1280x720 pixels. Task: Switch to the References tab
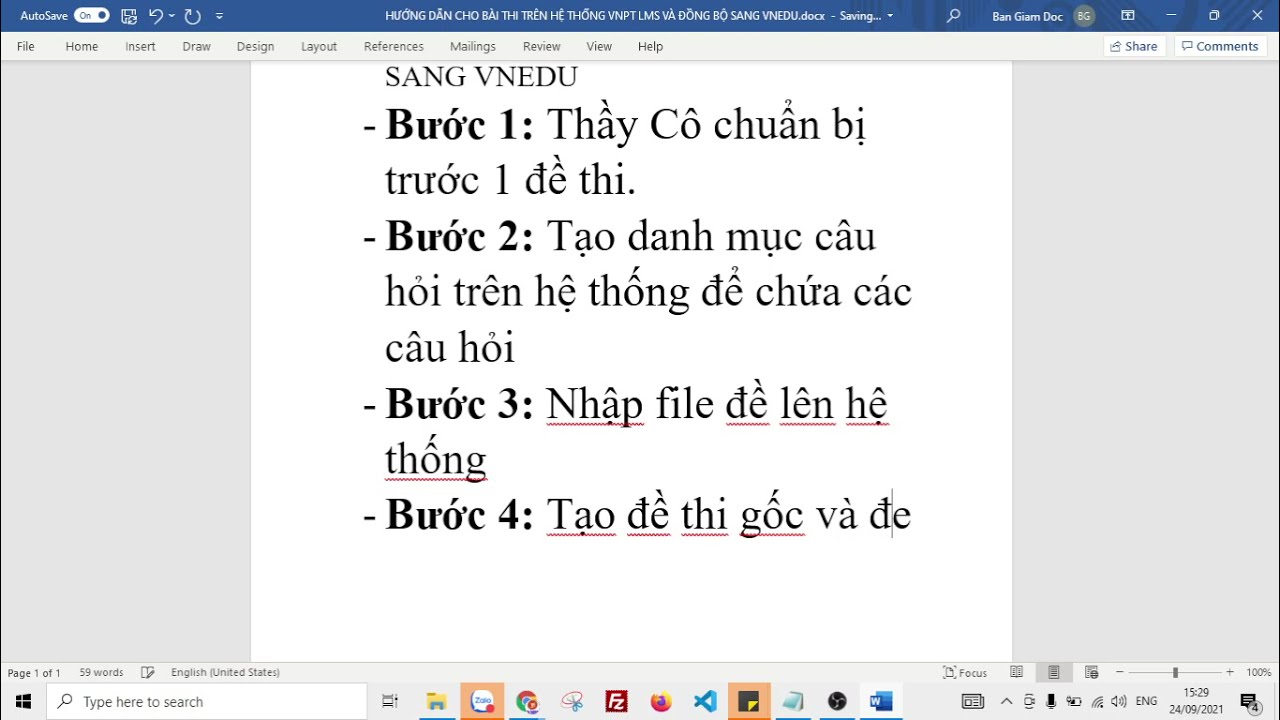(394, 46)
